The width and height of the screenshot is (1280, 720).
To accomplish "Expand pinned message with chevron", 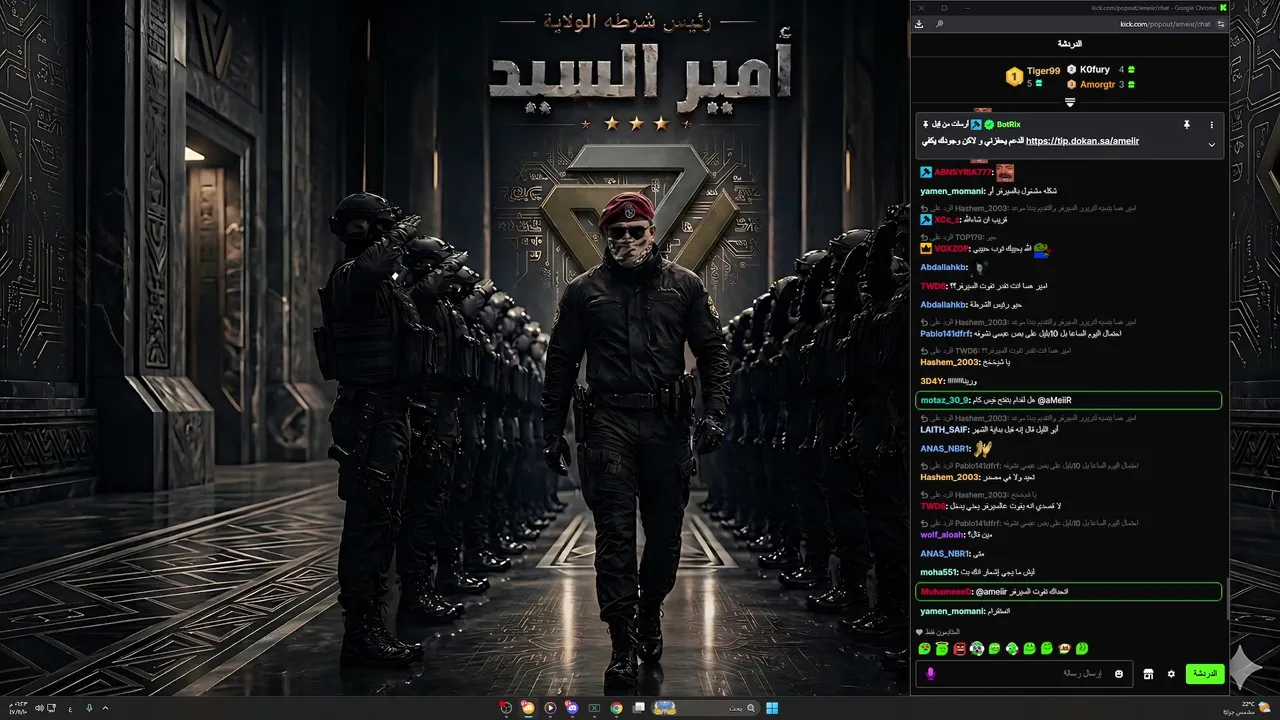I will tap(1211, 144).
